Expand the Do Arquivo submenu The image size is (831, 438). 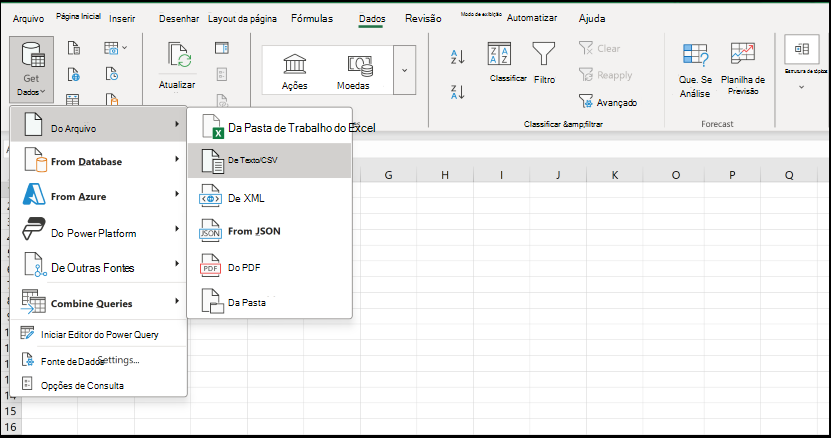(x=99, y=125)
